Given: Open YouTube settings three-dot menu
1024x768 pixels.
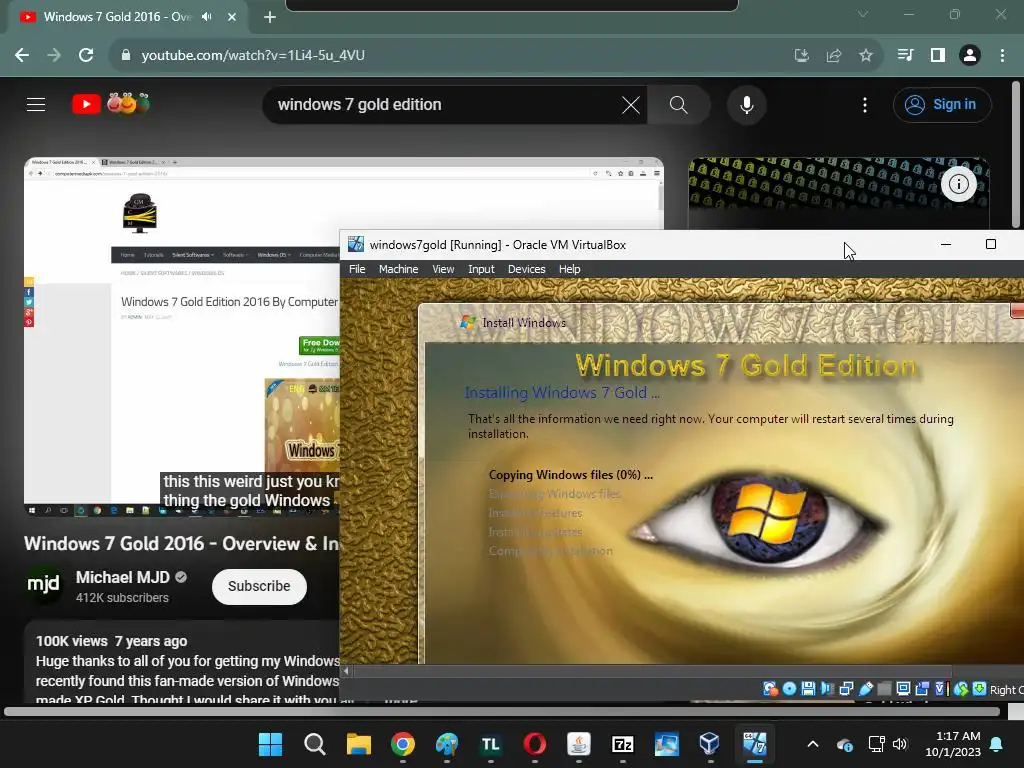Looking at the screenshot, I should pos(865,104).
